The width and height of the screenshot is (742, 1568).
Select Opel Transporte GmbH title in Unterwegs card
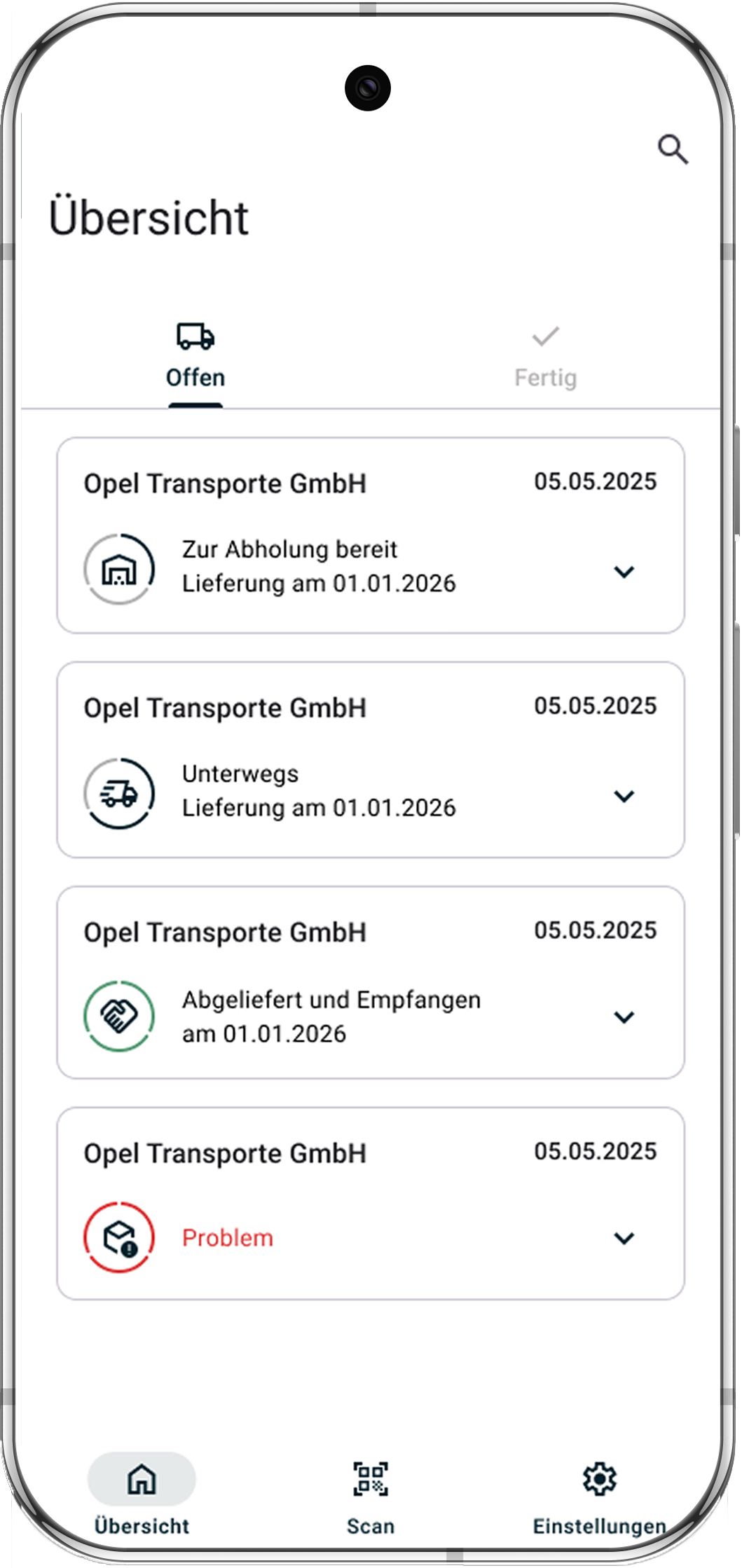pyautogui.click(x=225, y=708)
